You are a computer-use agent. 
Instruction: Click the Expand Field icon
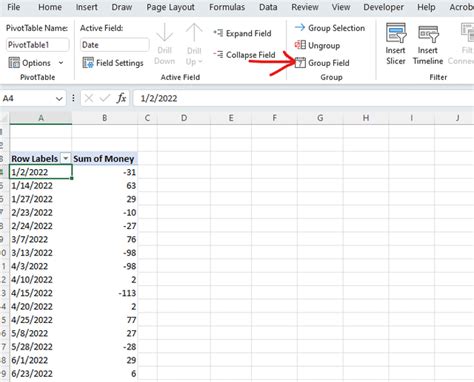(x=218, y=33)
